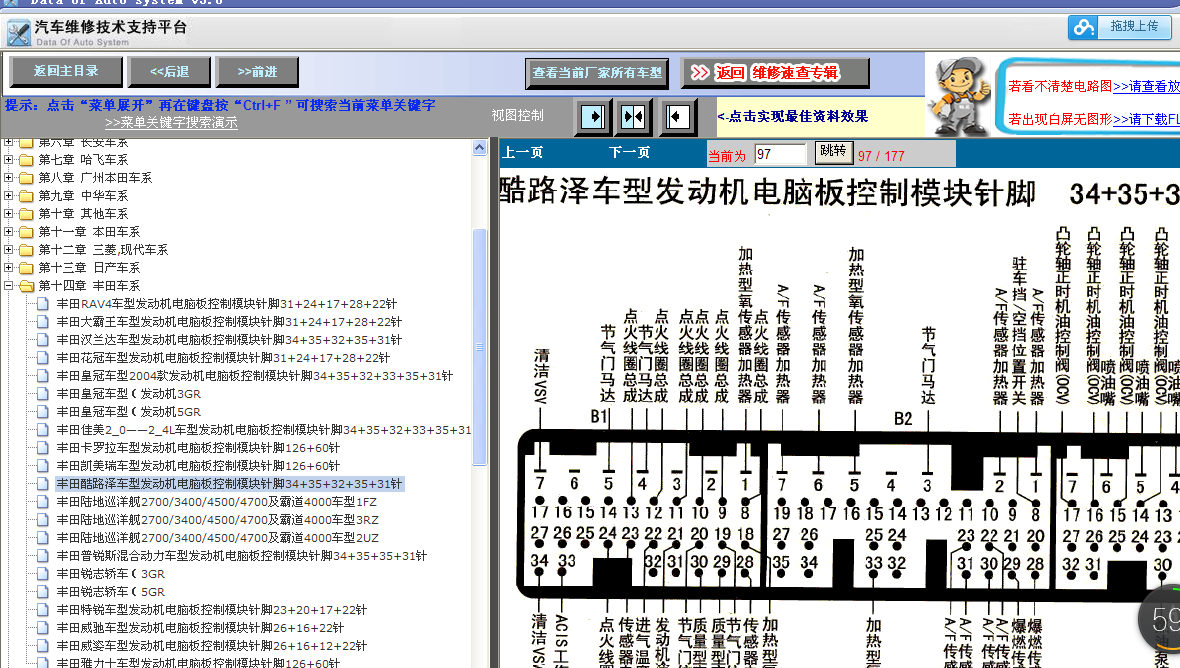1180x668 pixels.
Task: Expand 第十一章 本田车系 node
Action: [x=8, y=232]
